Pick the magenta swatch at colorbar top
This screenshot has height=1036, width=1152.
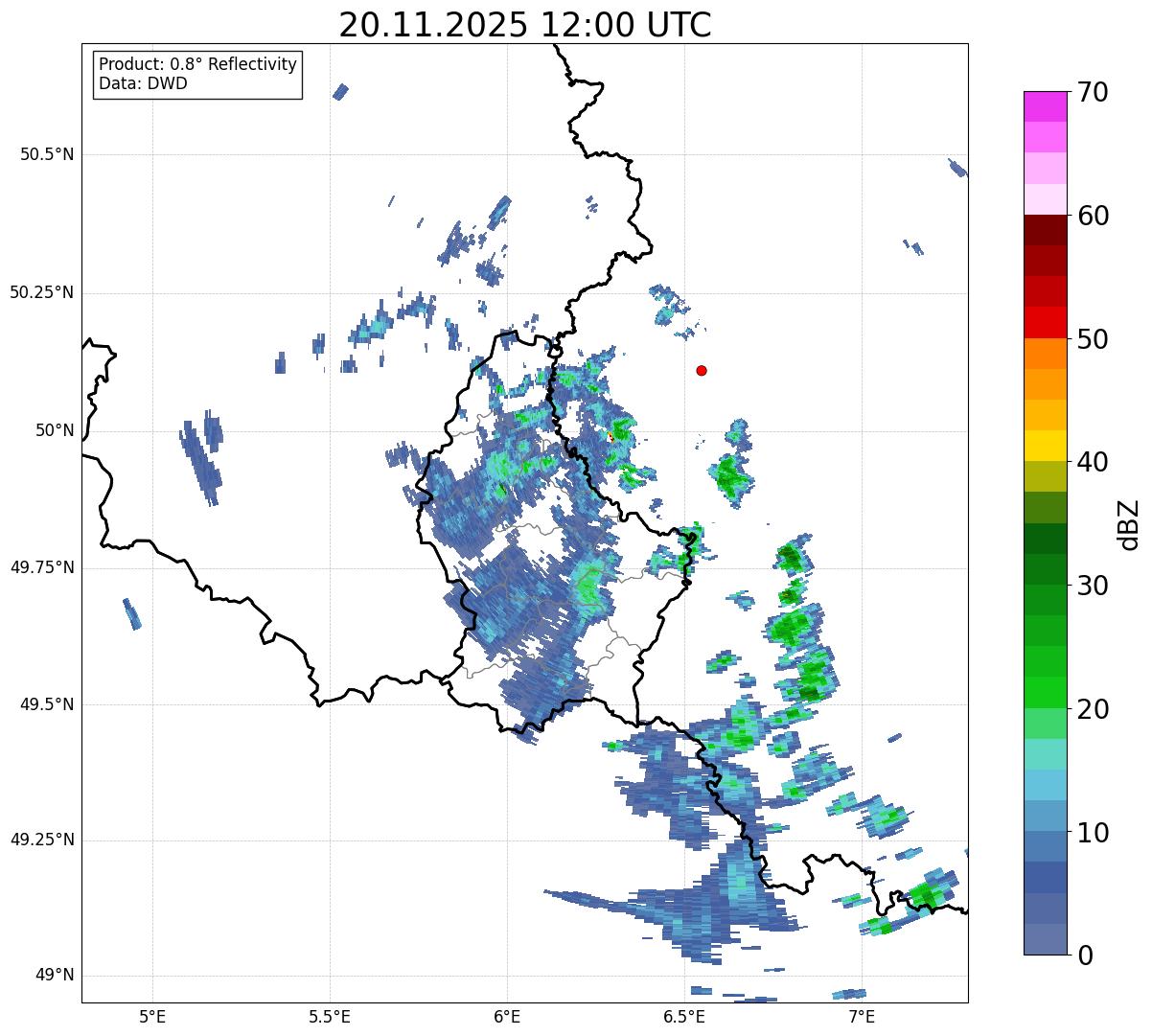(x=1045, y=106)
